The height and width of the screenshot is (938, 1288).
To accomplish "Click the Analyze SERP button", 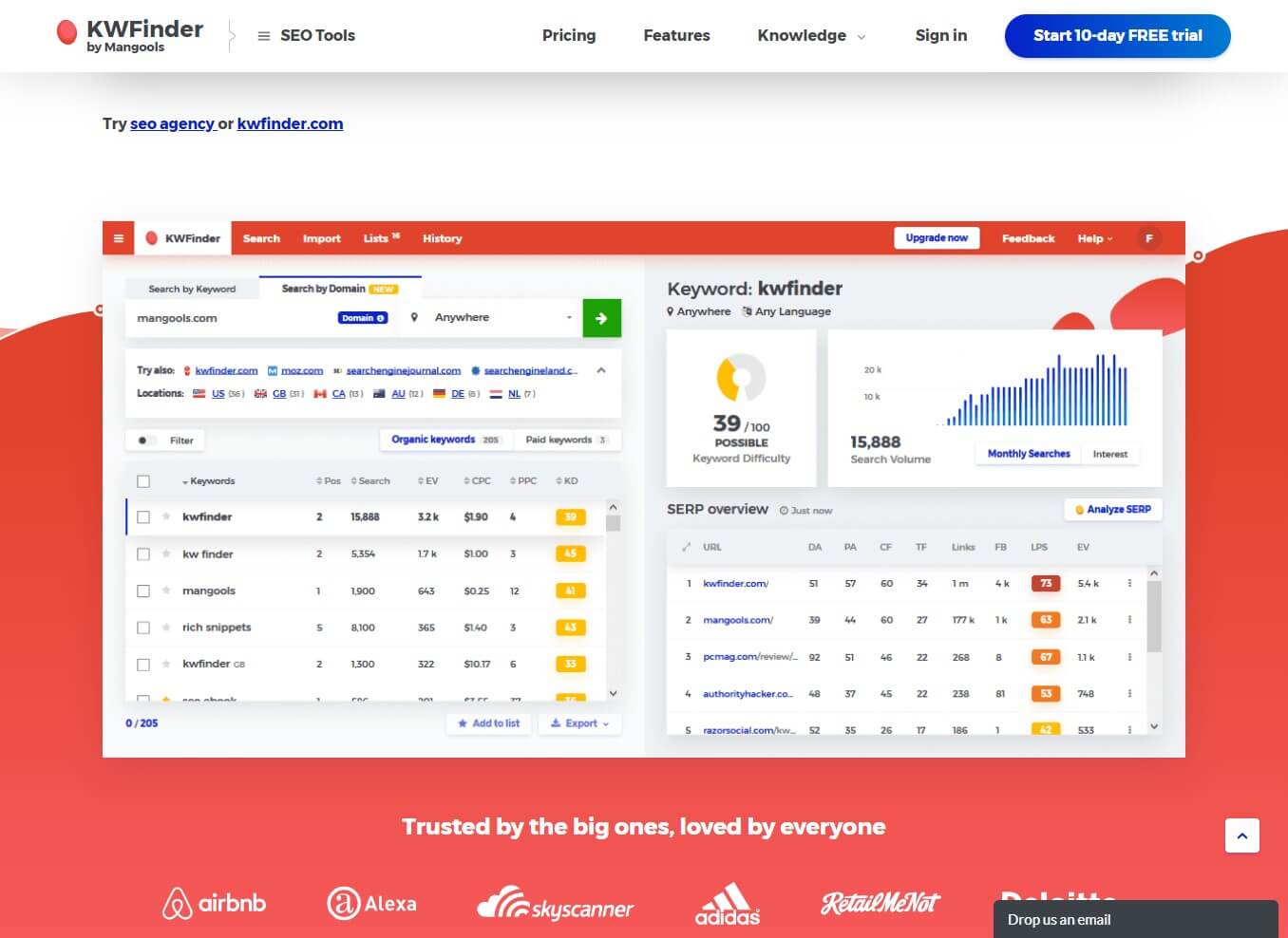I will click(1112, 510).
